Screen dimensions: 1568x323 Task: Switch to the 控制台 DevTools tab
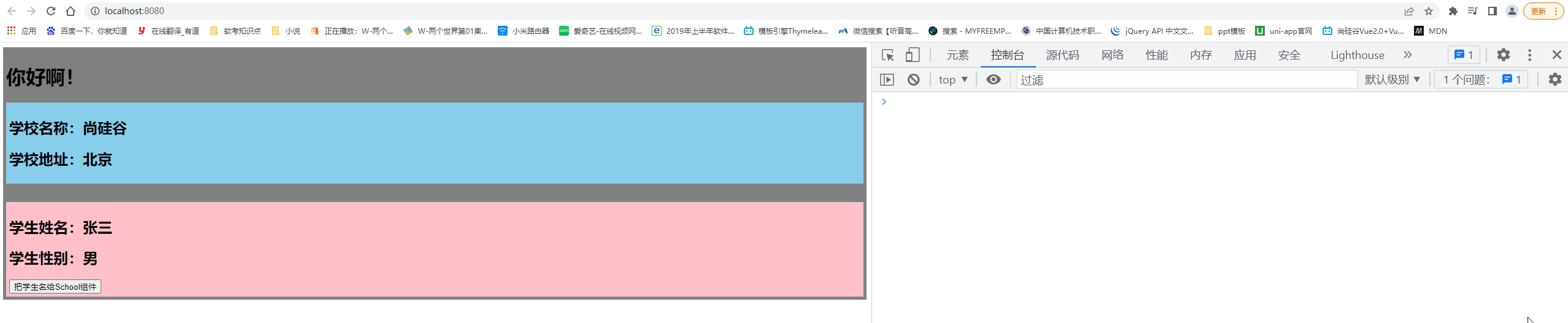[x=1008, y=55]
